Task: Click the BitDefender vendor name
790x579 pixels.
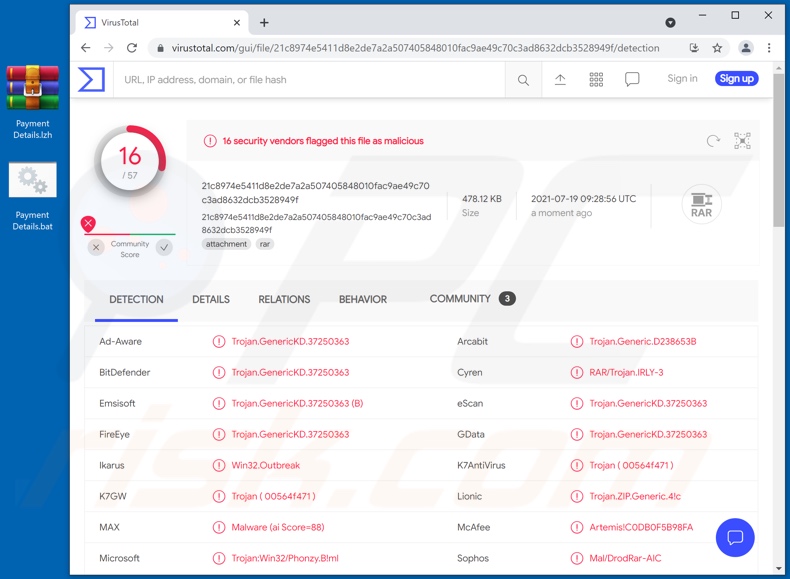Action: click(124, 372)
